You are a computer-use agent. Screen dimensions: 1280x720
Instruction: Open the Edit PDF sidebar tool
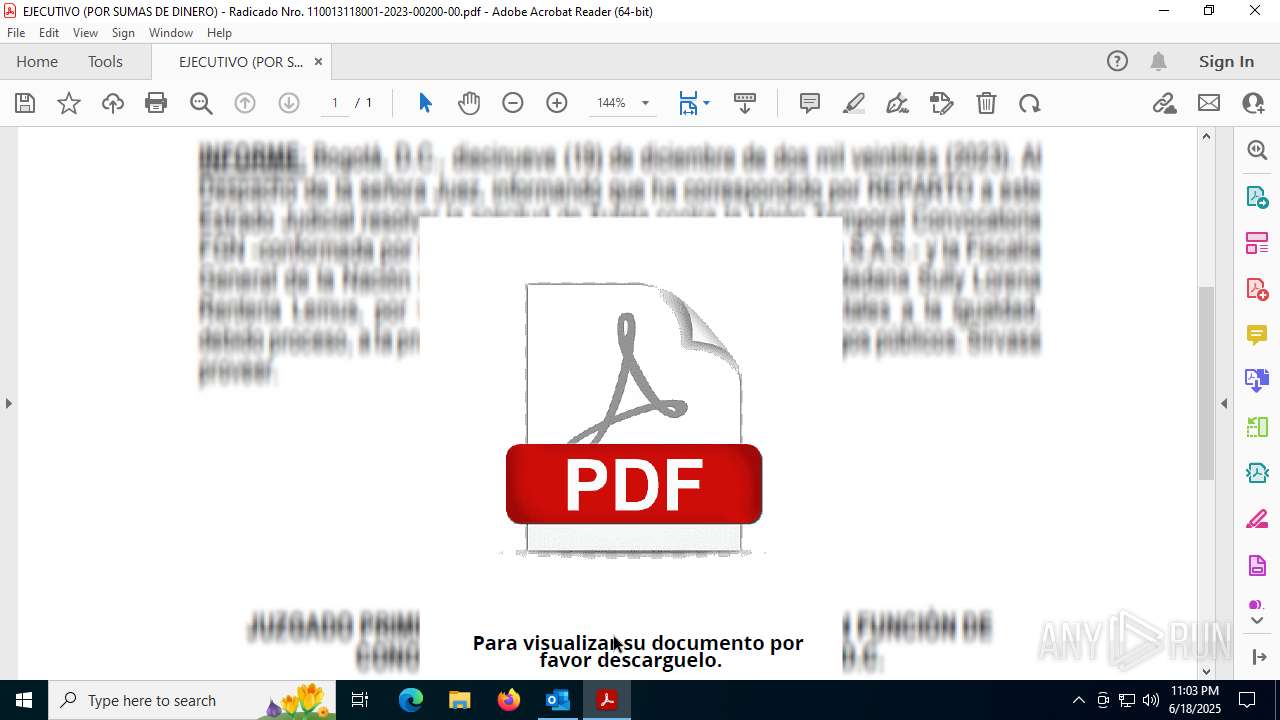(x=1257, y=473)
